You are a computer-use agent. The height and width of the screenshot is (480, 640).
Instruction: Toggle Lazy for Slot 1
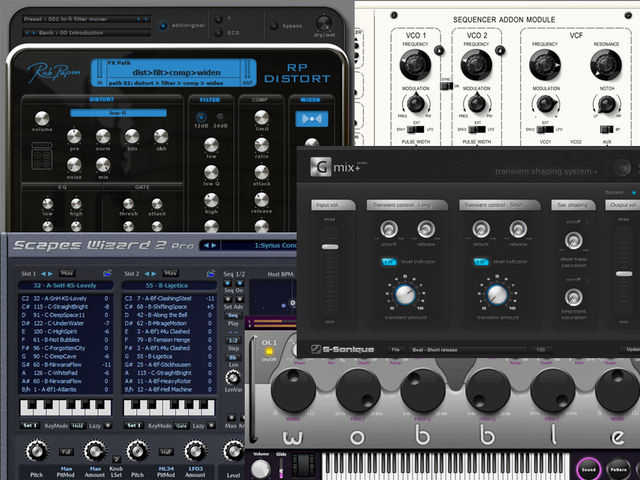(x=107, y=426)
